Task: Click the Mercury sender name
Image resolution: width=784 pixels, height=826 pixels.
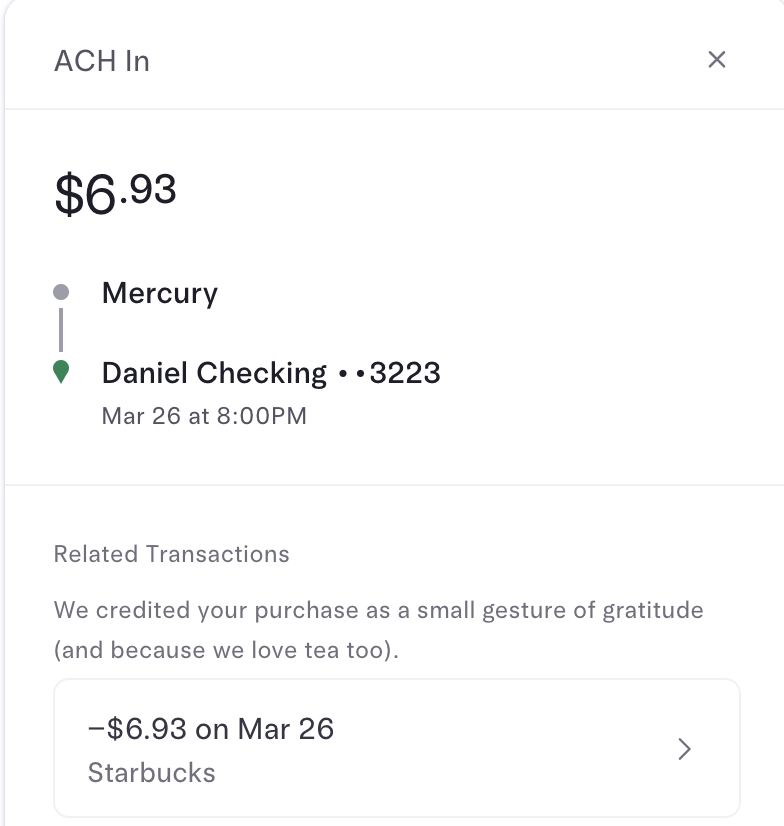Action: 160,293
